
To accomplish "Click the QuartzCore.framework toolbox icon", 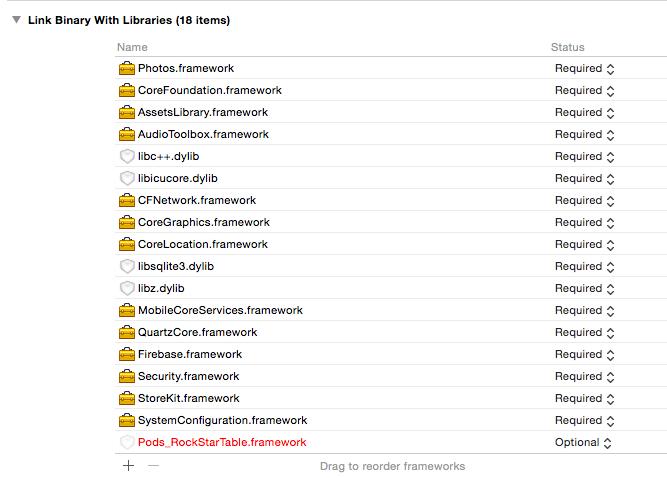I will tap(127, 333).
